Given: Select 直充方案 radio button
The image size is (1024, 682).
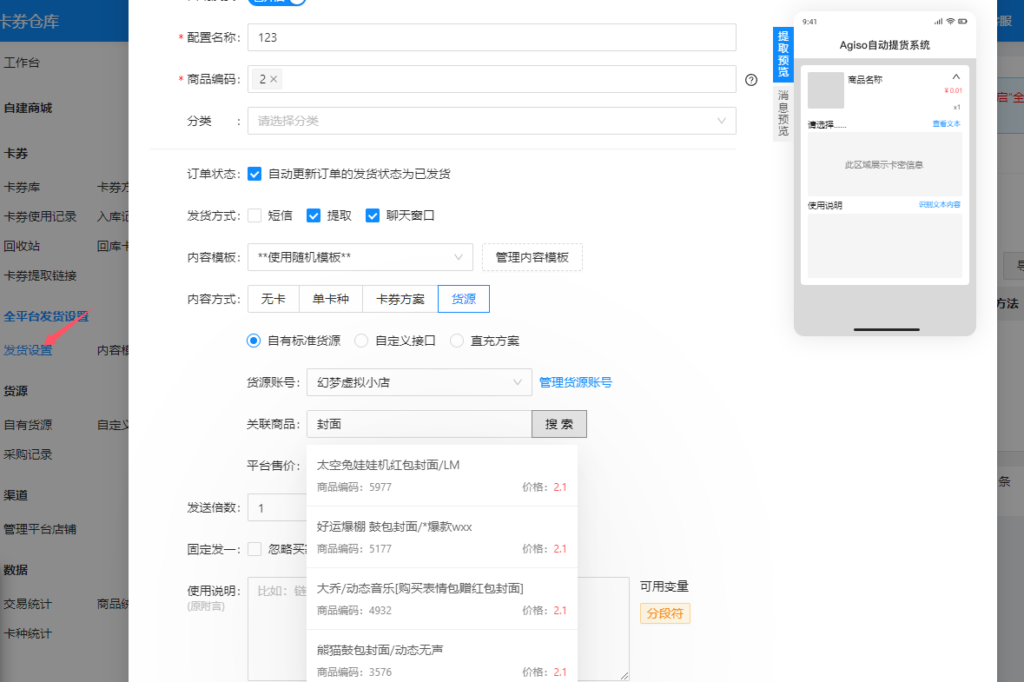Looking at the screenshot, I should click(456, 340).
